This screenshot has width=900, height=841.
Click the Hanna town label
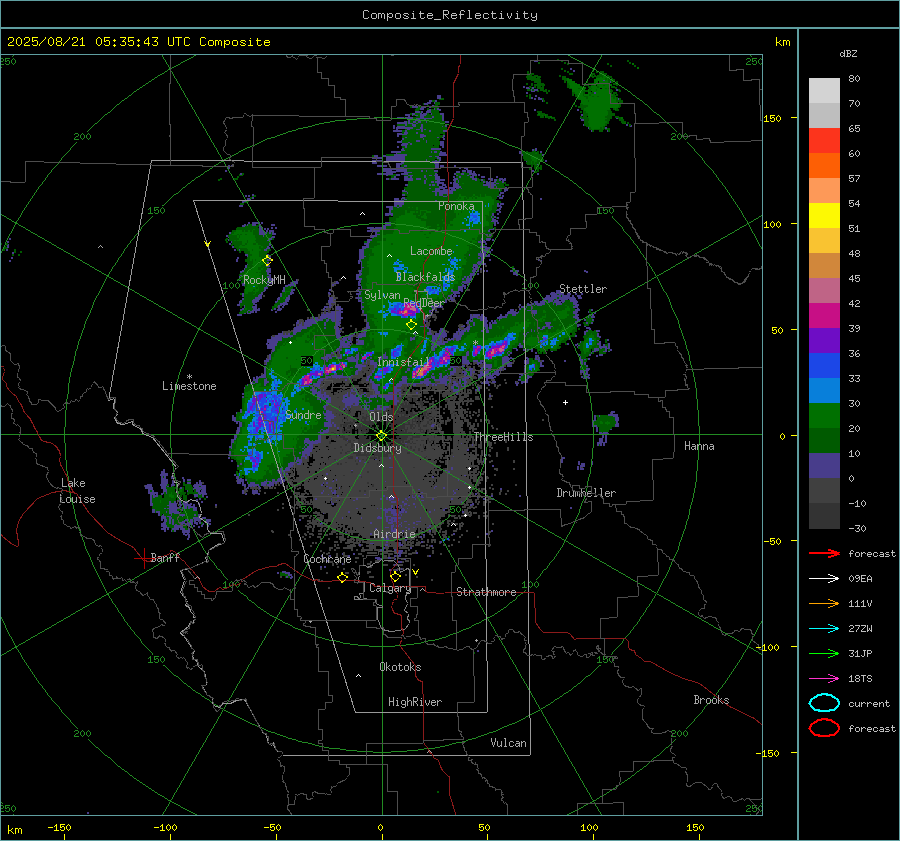click(699, 446)
